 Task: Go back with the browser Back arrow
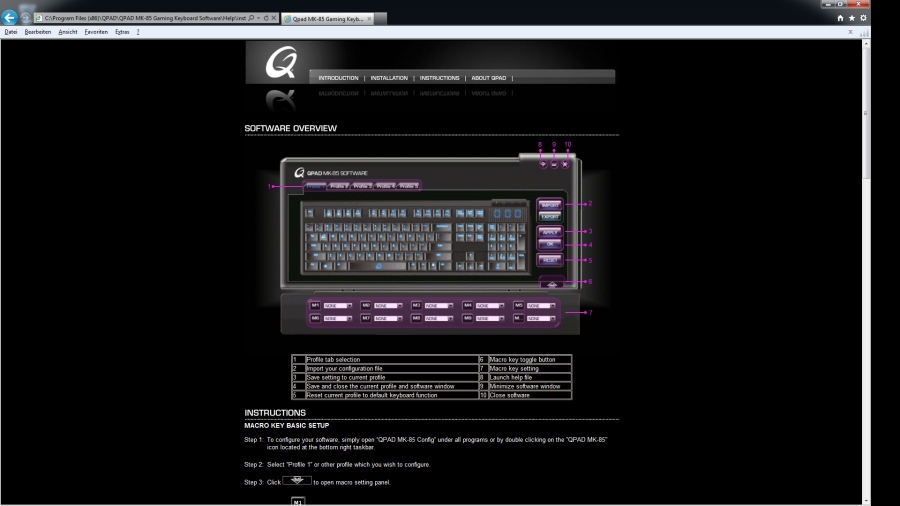[x=9, y=18]
